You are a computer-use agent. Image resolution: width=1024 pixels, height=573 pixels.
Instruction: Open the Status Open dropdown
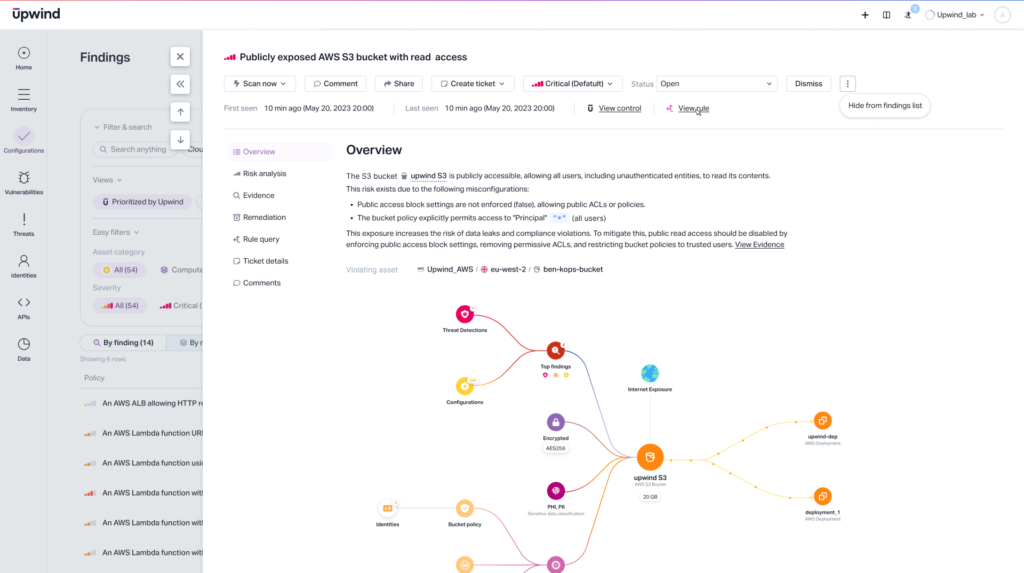[x=716, y=84]
